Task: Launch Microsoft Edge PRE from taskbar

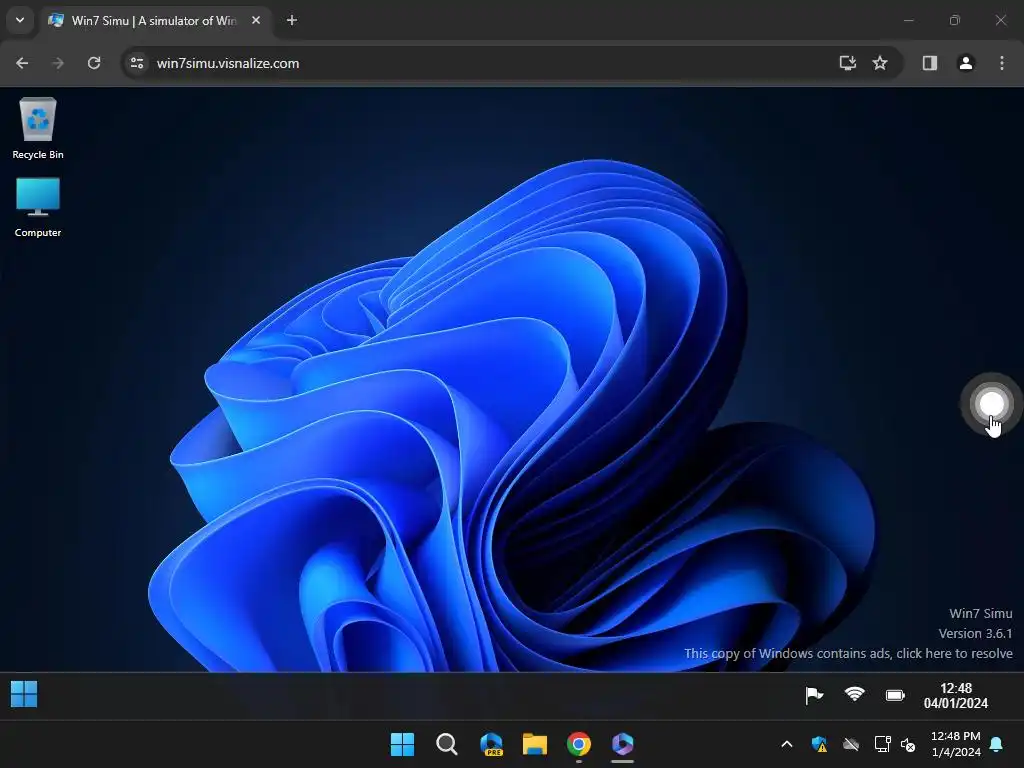Action: click(x=491, y=744)
